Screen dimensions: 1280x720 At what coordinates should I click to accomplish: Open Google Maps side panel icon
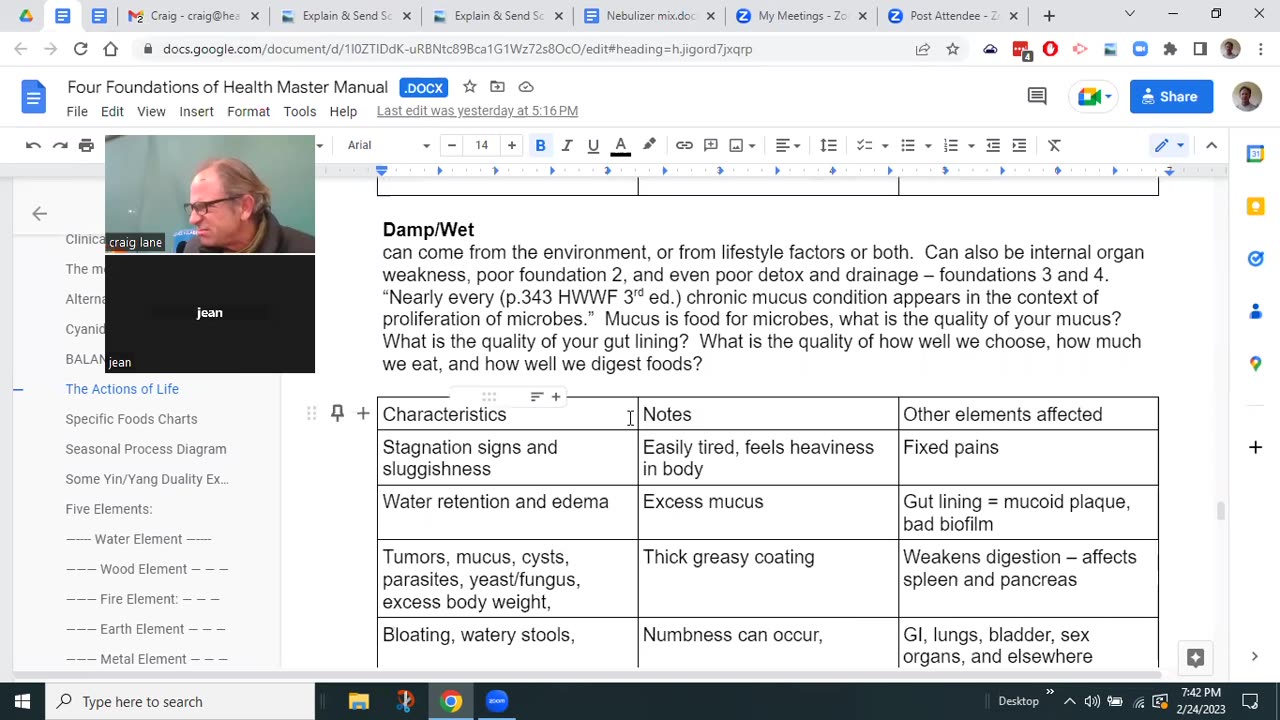point(1255,364)
